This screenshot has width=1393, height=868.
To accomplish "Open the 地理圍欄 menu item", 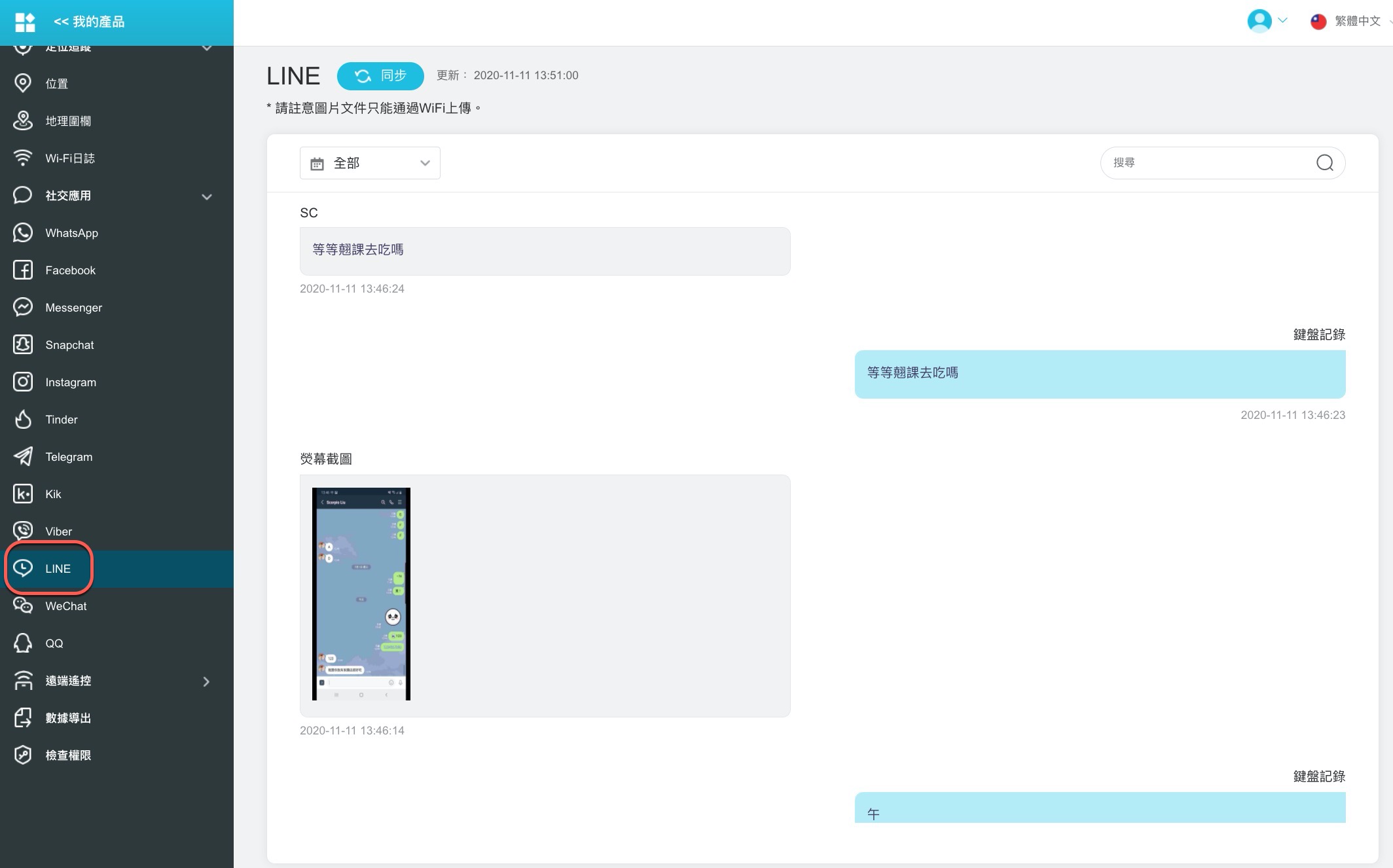I will pos(68,120).
